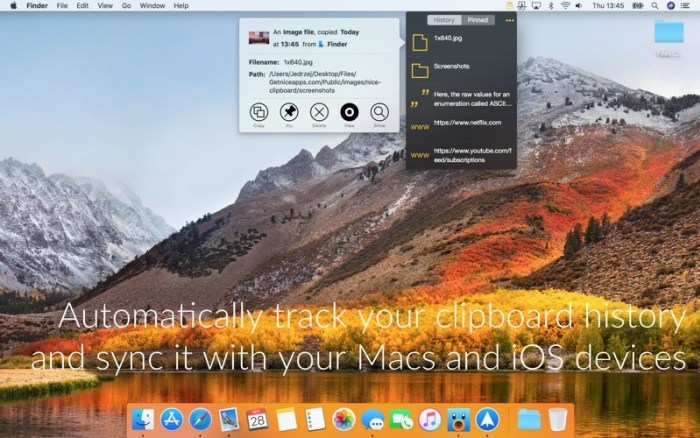Click the clipboard app menu bar icon
Viewport: 700px width, 438px height.
(x=509, y=6)
